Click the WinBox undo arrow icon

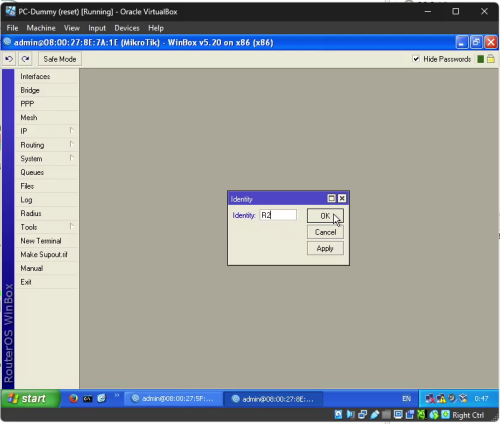click(9, 59)
